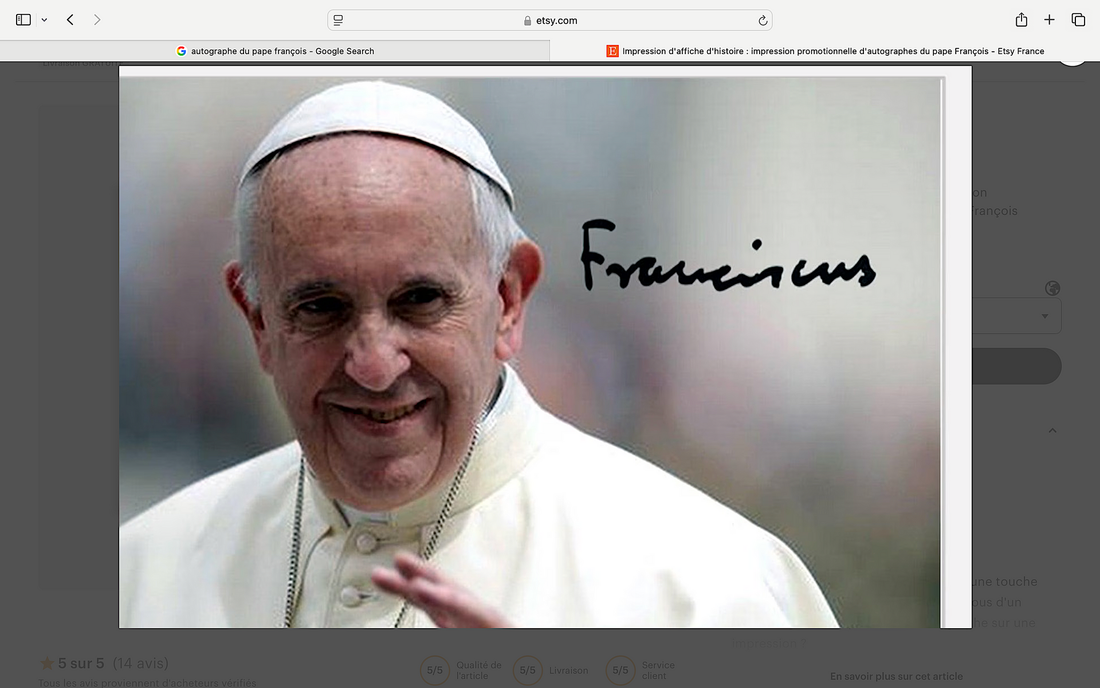1100x688 pixels.
Task: Open the page settings icon in address bar
Action: pos(338,20)
